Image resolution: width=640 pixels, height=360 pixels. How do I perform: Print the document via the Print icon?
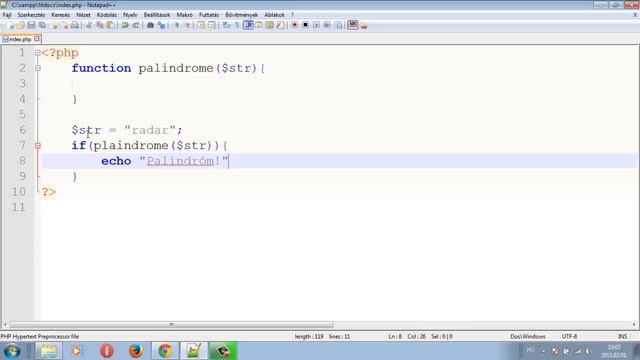(75, 25)
